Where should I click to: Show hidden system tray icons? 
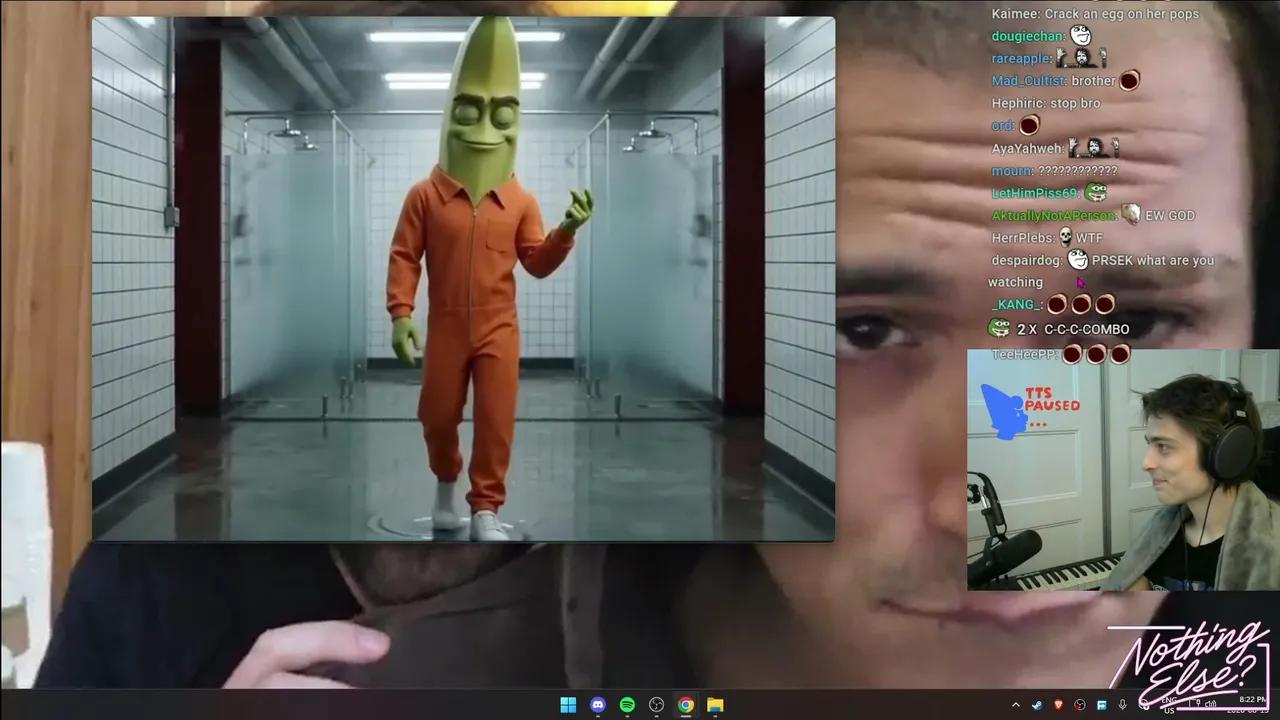tap(1016, 705)
